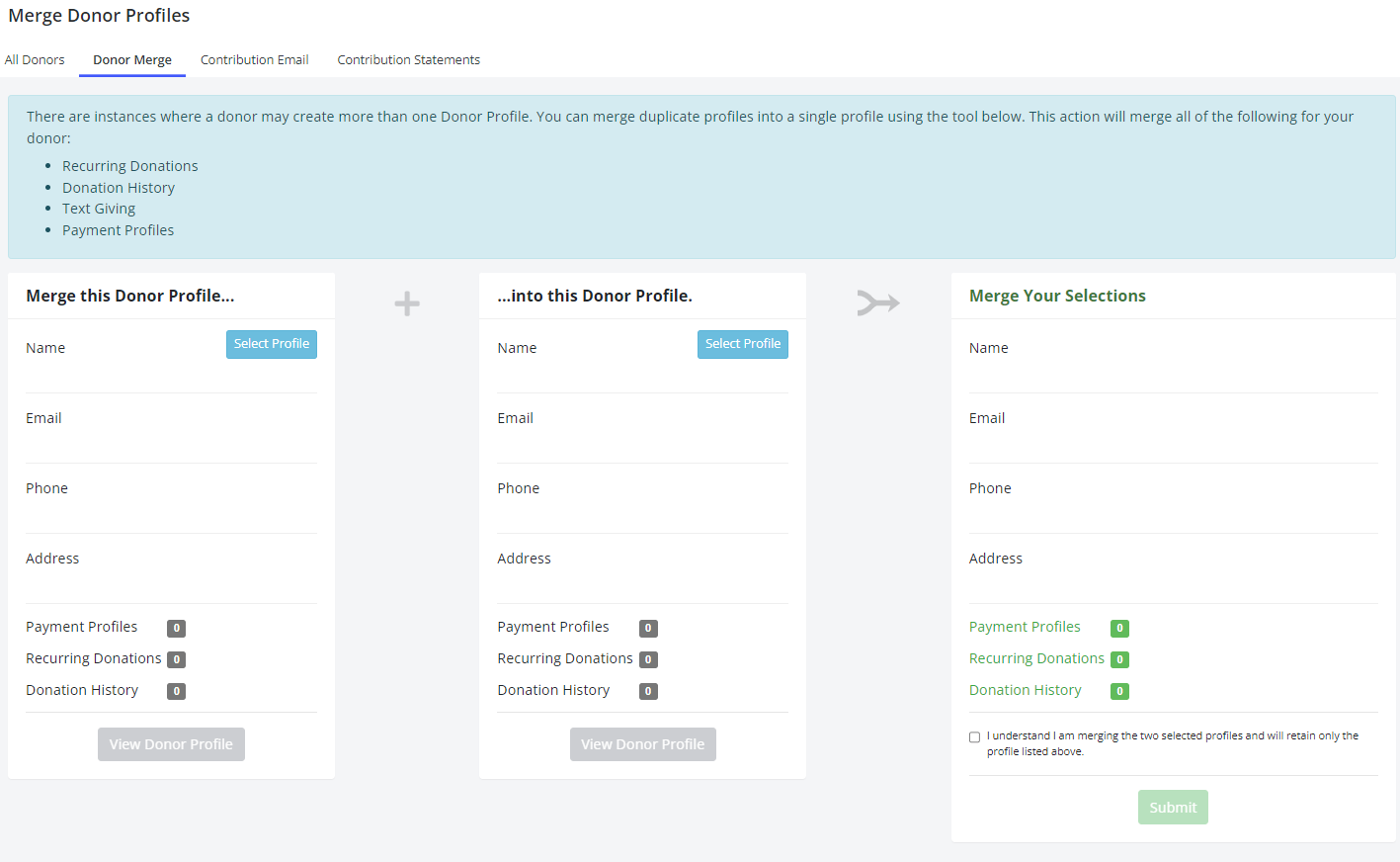Open the Contribution Statements tab
Screen dimensions: 1400x862
pos(408,59)
